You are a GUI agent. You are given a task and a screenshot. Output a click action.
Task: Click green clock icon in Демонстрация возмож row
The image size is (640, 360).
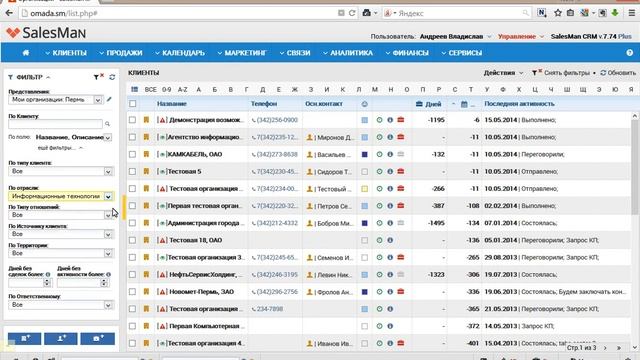380,120
